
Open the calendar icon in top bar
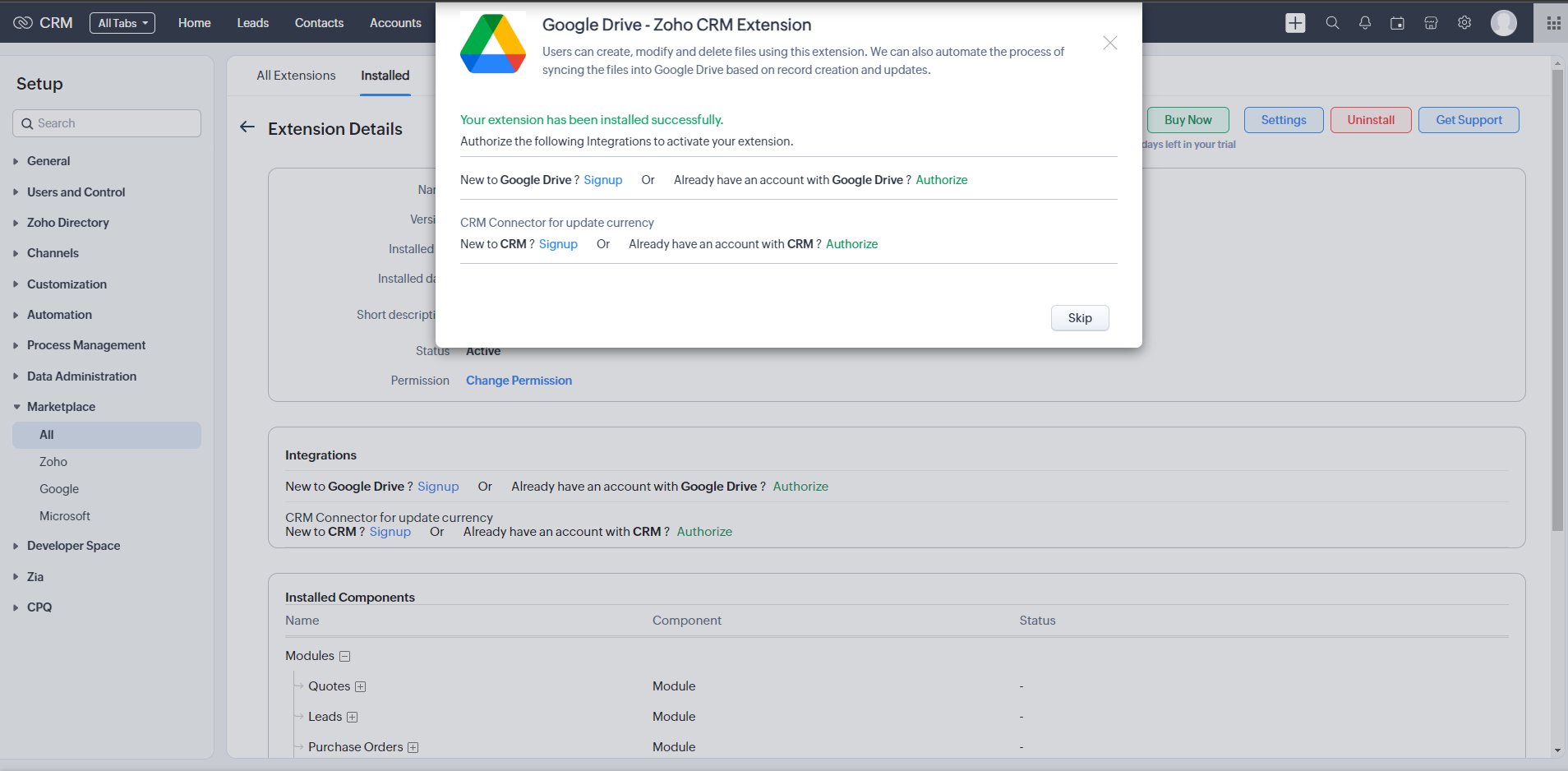(1397, 23)
